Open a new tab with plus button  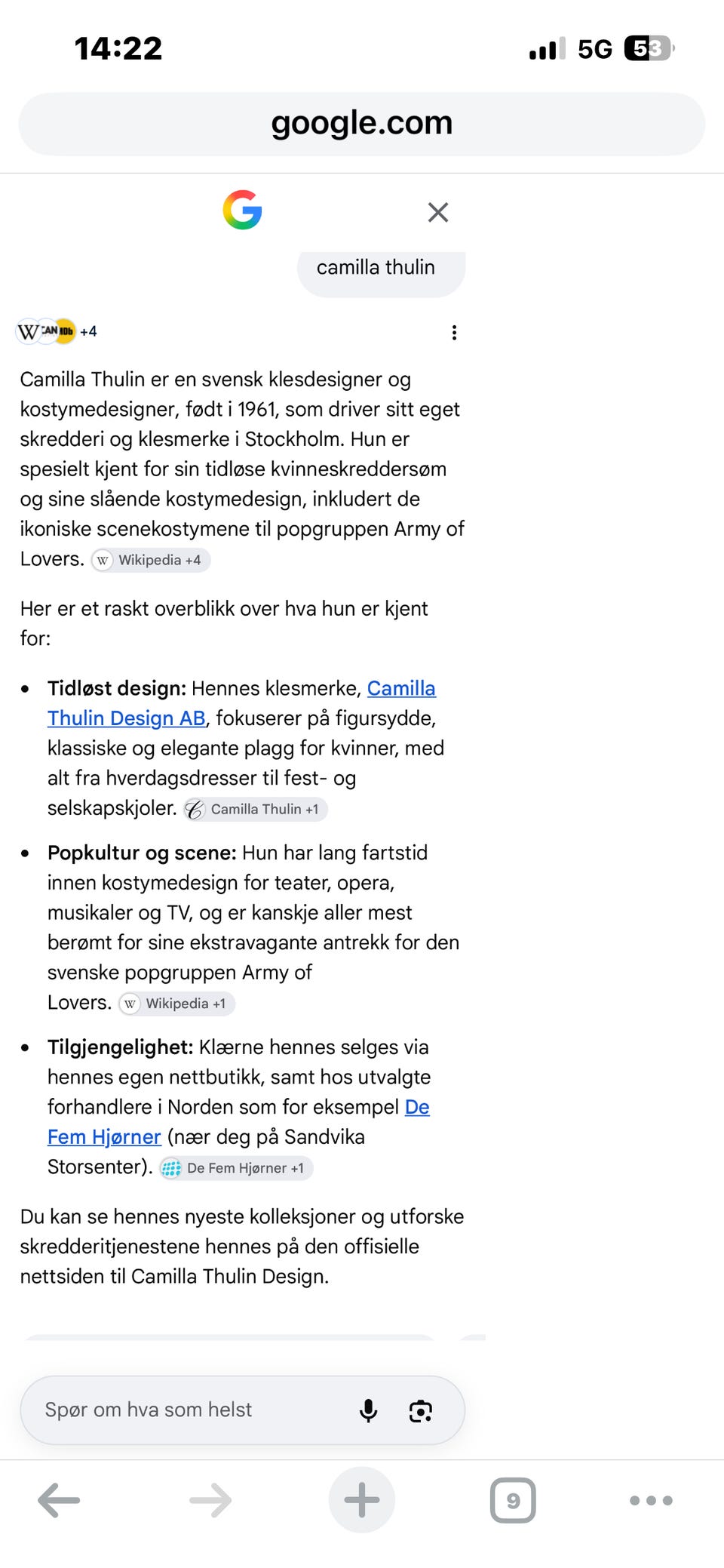click(x=362, y=1500)
